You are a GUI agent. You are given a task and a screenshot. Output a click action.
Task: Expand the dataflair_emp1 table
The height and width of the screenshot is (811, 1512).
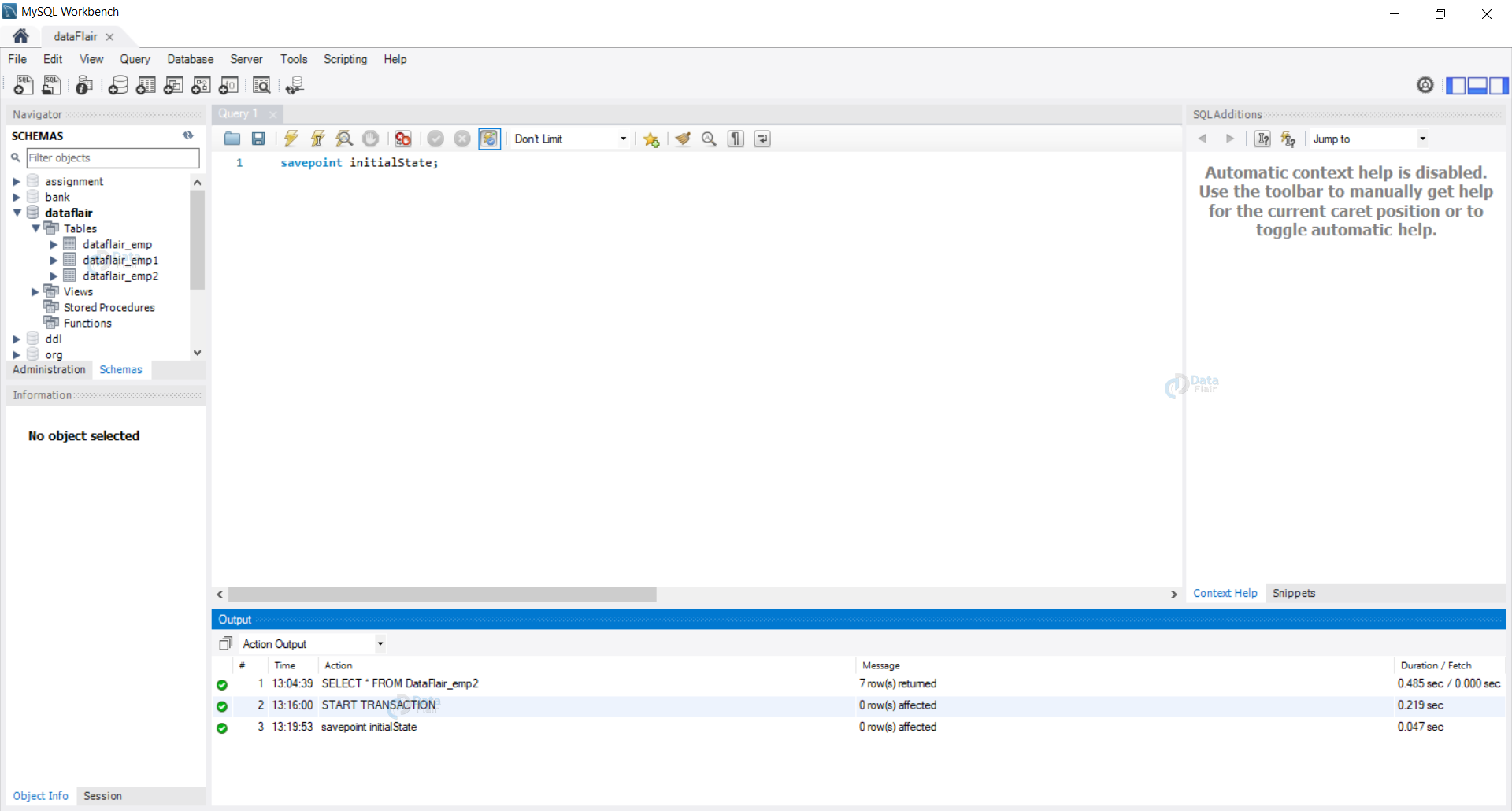tap(54, 261)
